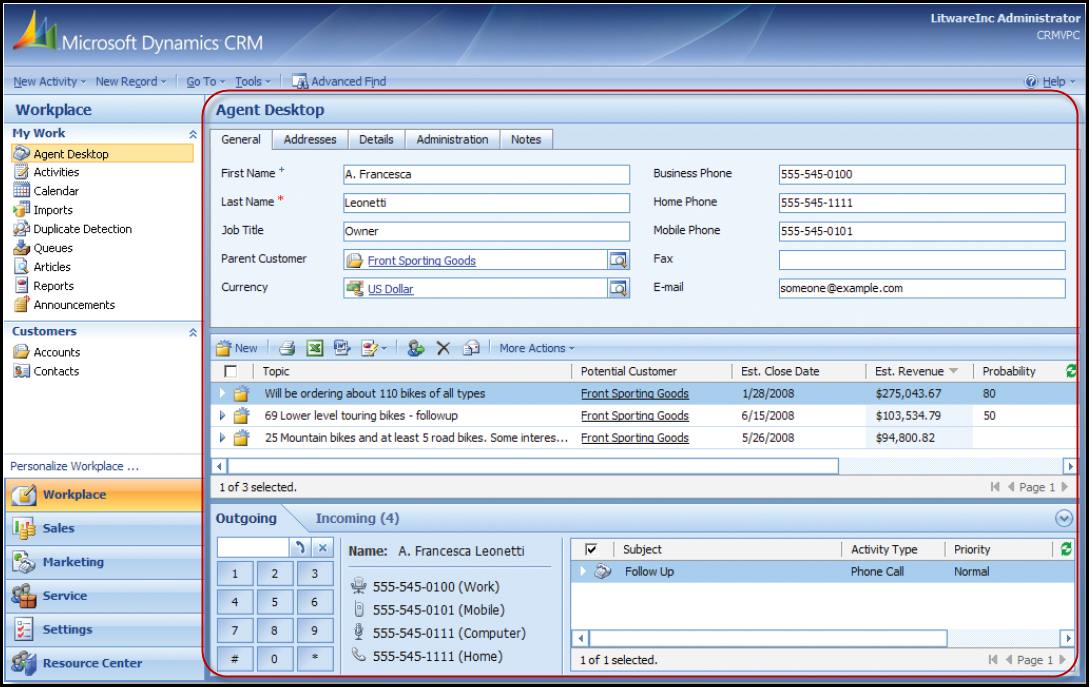Viewport: 1089px width, 687px height.
Task: Print using the grid toolbar printer icon
Action: point(287,348)
